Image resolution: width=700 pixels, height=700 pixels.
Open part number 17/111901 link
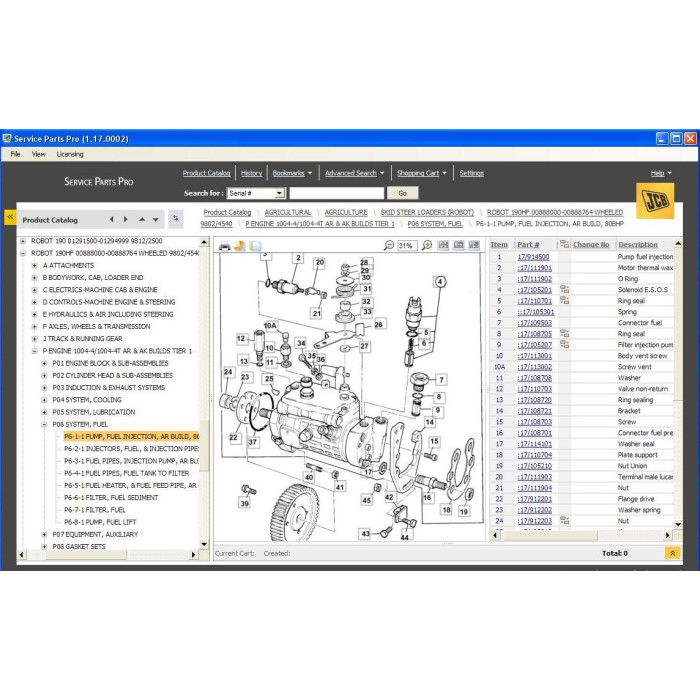click(534, 268)
